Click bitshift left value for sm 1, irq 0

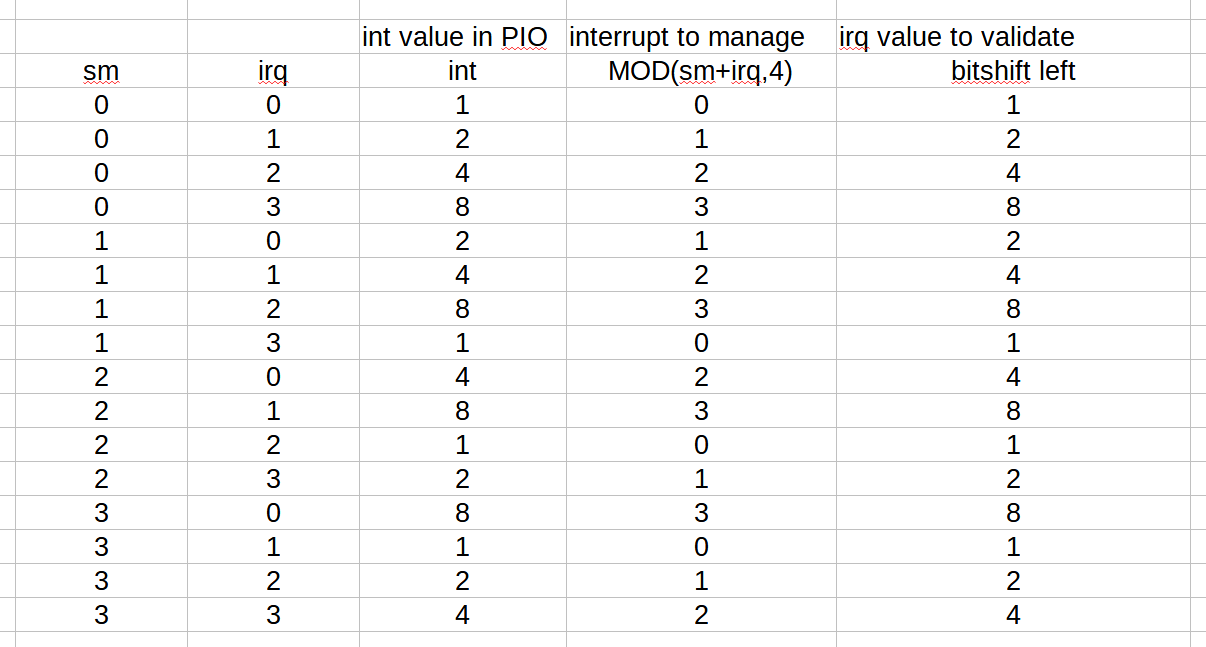click(1012, 241)
